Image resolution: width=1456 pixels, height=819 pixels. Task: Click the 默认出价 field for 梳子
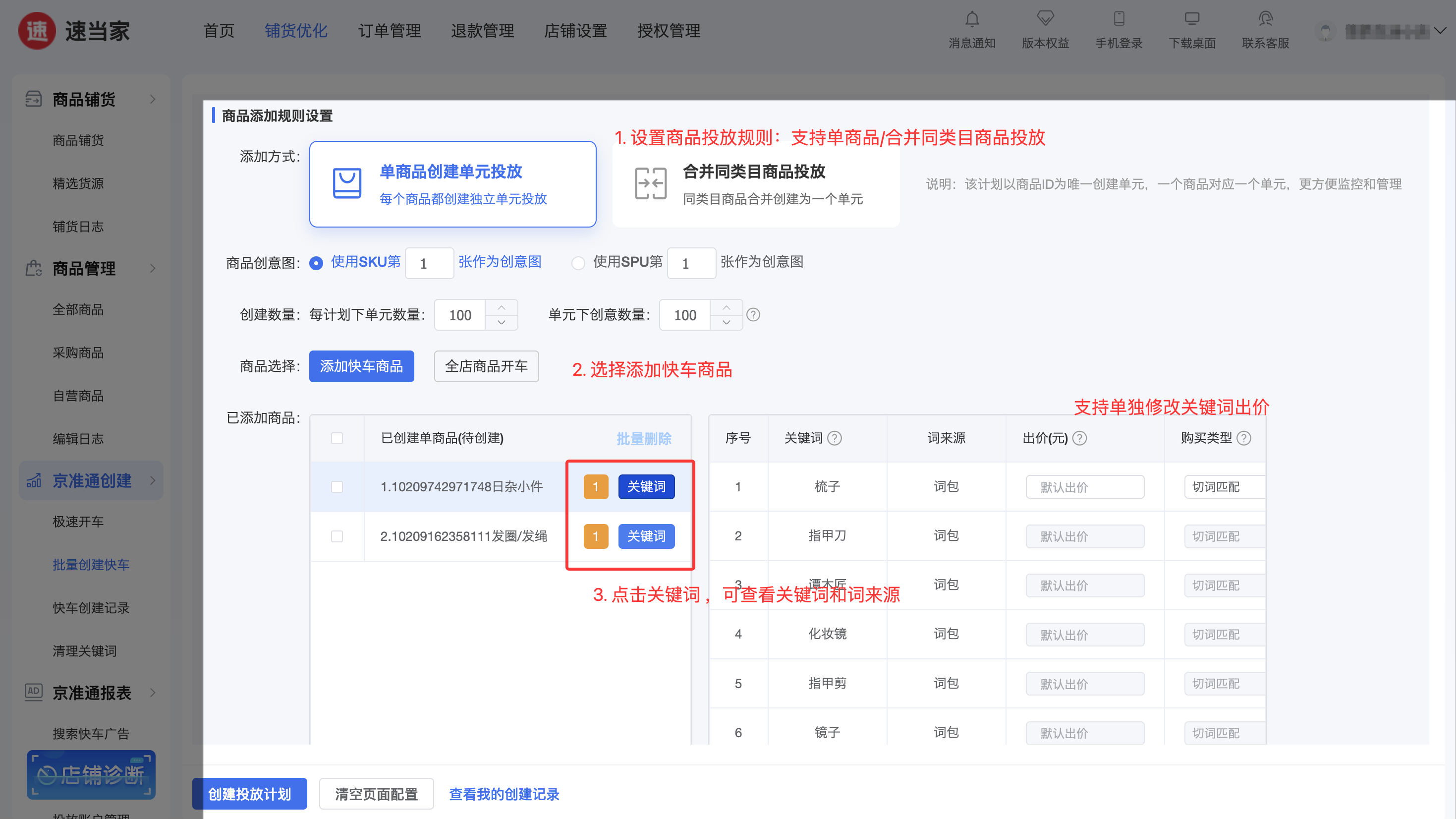click(x=1084, y=486)
